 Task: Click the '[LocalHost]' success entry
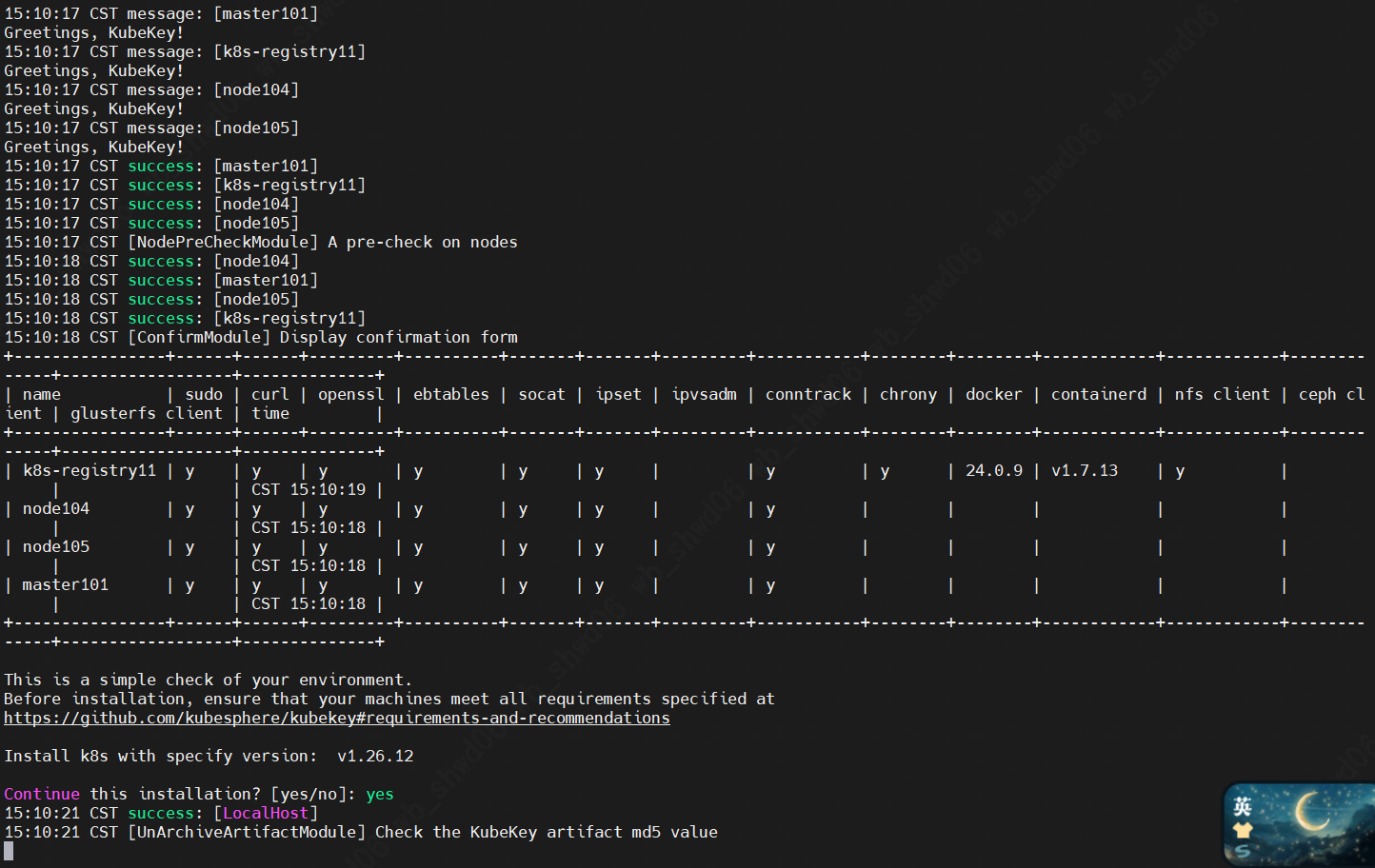(266, 813)
